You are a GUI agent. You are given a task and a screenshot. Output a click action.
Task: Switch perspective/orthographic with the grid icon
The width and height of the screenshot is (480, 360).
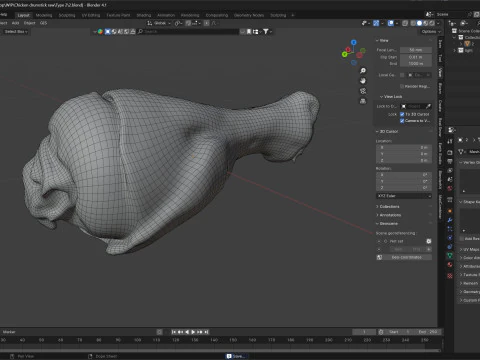coord(363,101)
